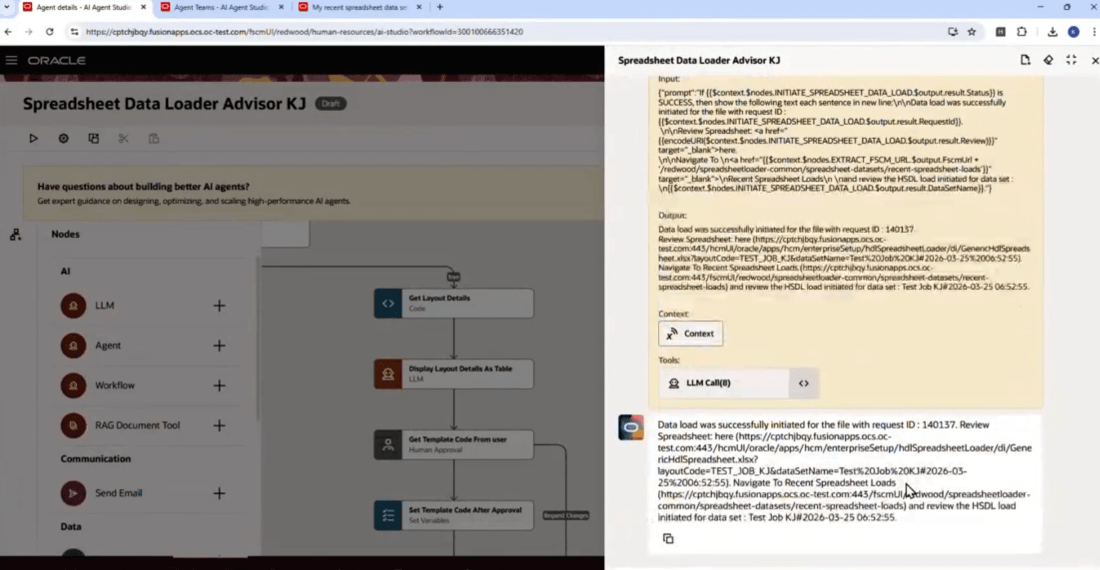Add an LLM node with plus
Screen dimensions: 1100x570
[x=220, y=306]
